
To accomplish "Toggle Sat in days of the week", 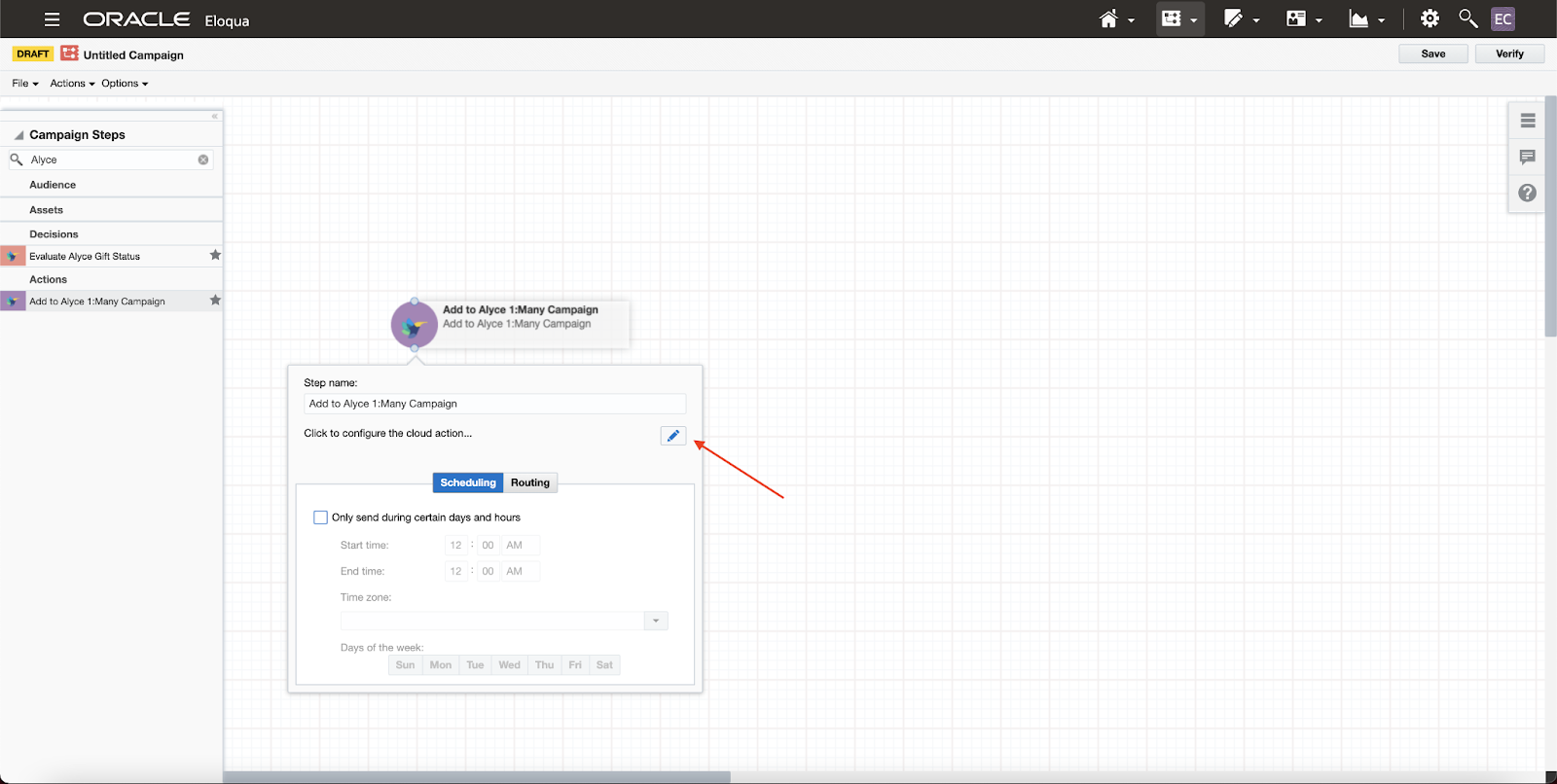I will pyautogui.click(x=604, y=665).
